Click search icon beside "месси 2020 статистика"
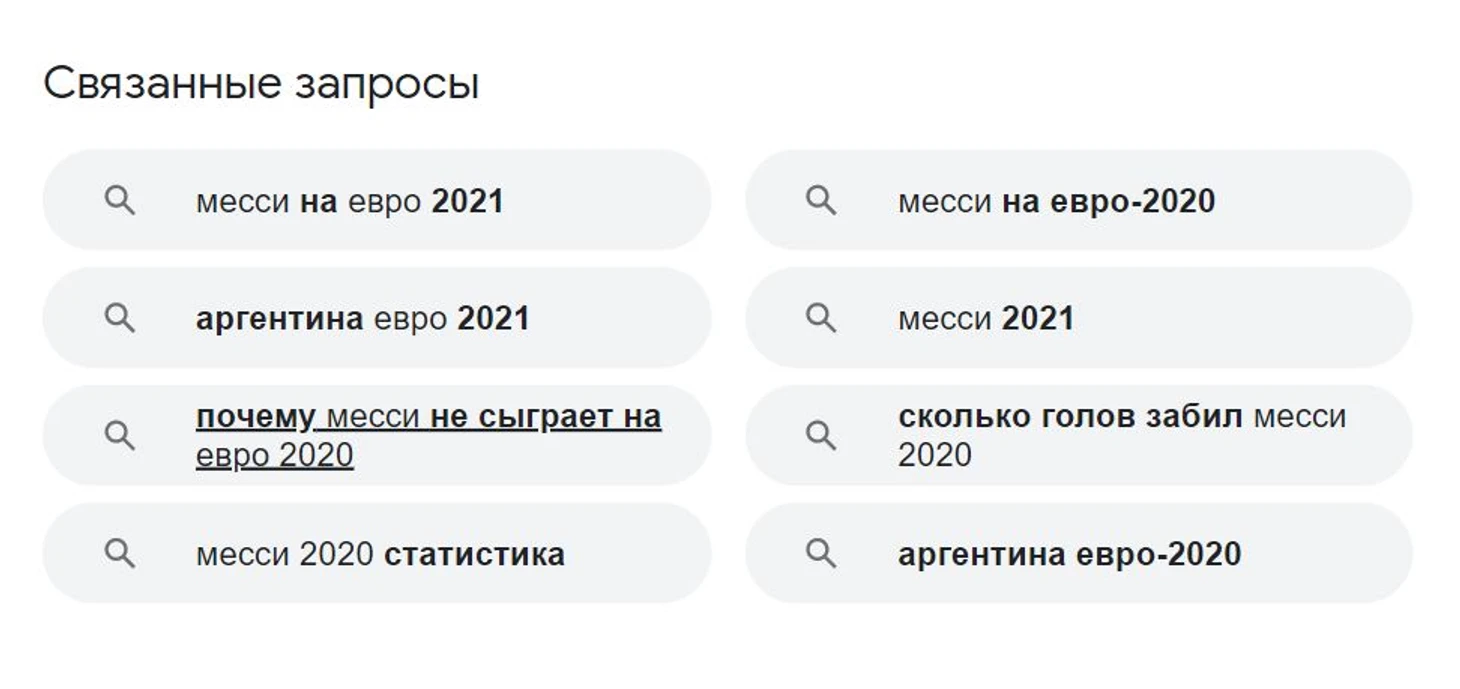The image size is (1460, 689). (x=120, y=554)
